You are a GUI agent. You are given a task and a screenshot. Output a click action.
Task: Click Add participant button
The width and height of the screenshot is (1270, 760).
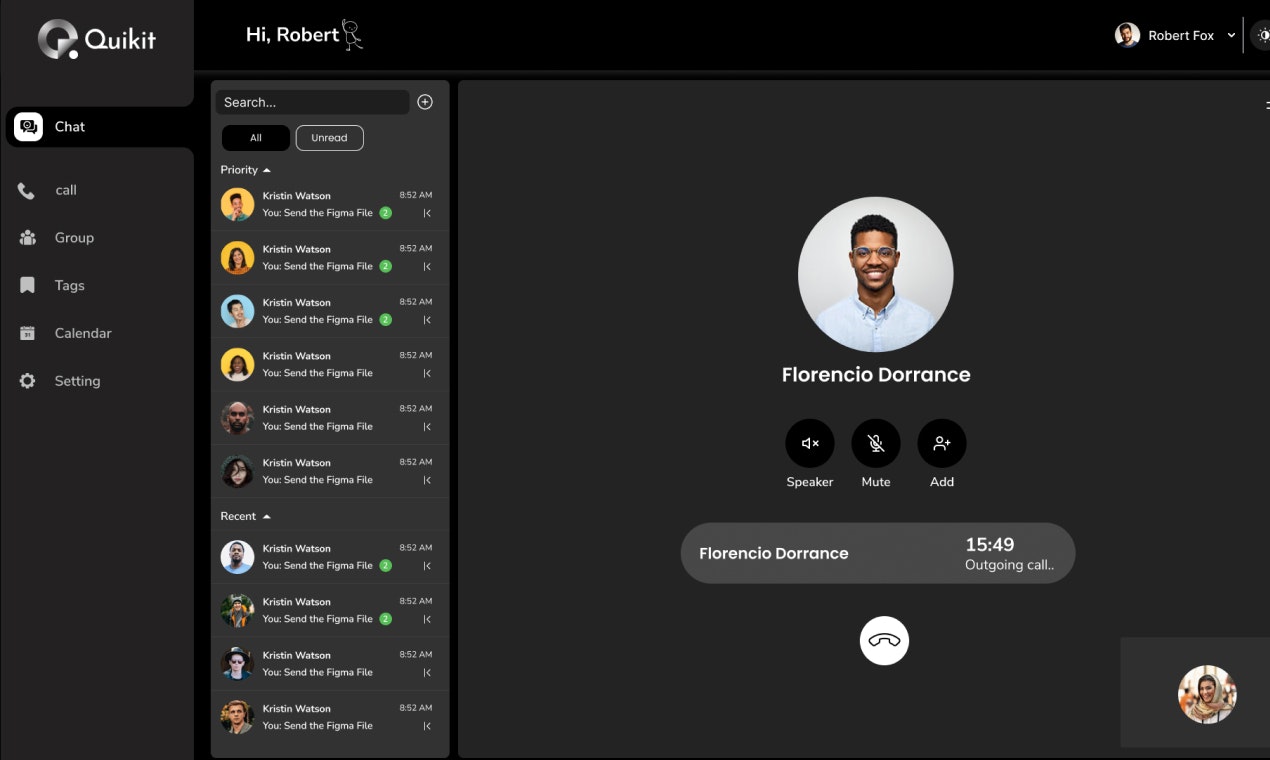[942, 443]
